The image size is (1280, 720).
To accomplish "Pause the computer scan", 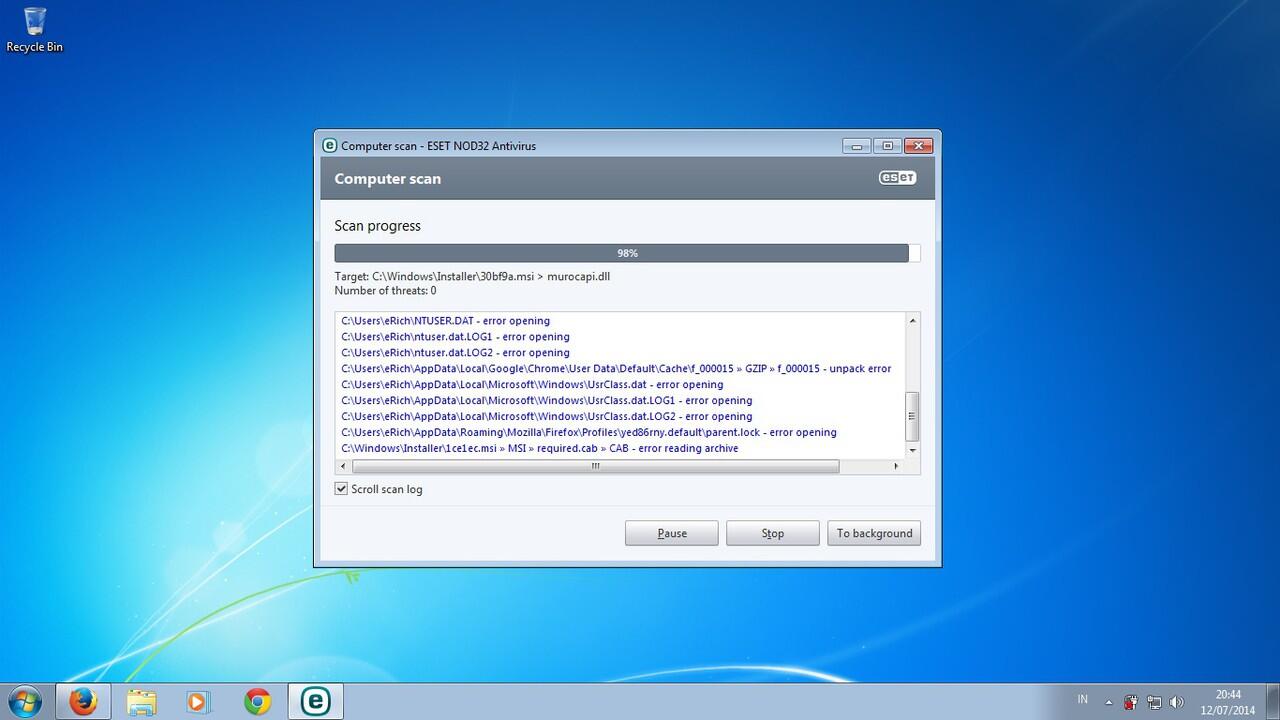I will [x=672, y=533].
